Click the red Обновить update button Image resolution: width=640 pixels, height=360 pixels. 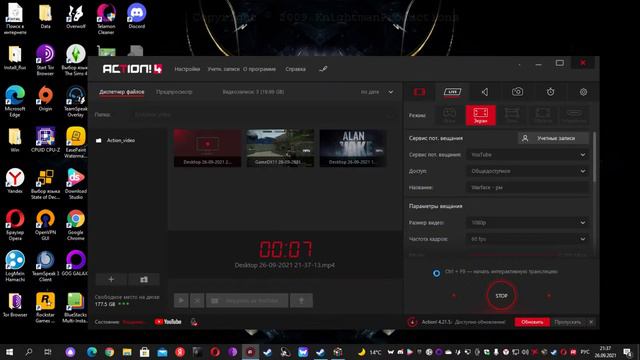(532, 322)
